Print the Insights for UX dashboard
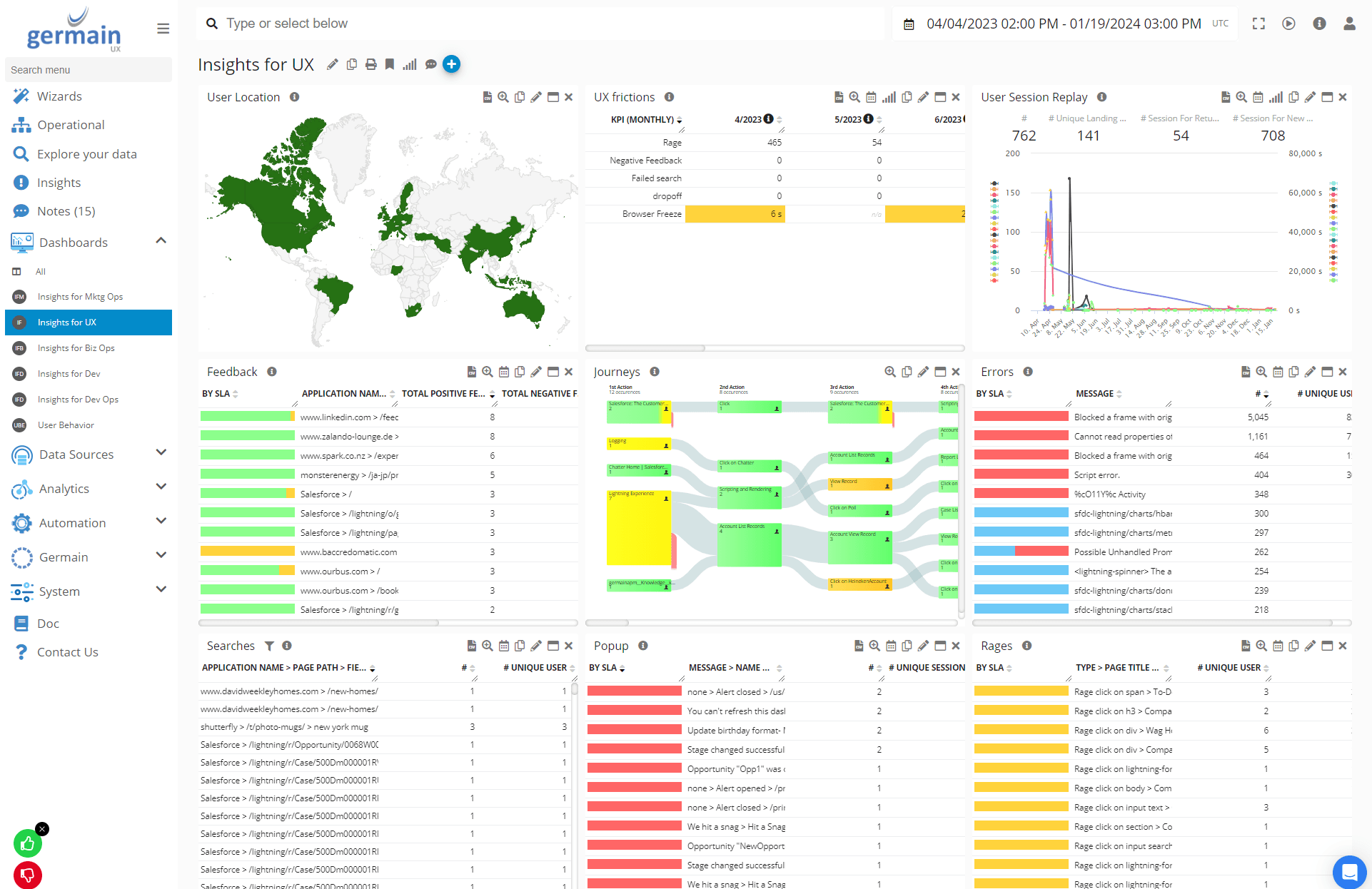Screen dimensions: 1372x889 point(370,65)
